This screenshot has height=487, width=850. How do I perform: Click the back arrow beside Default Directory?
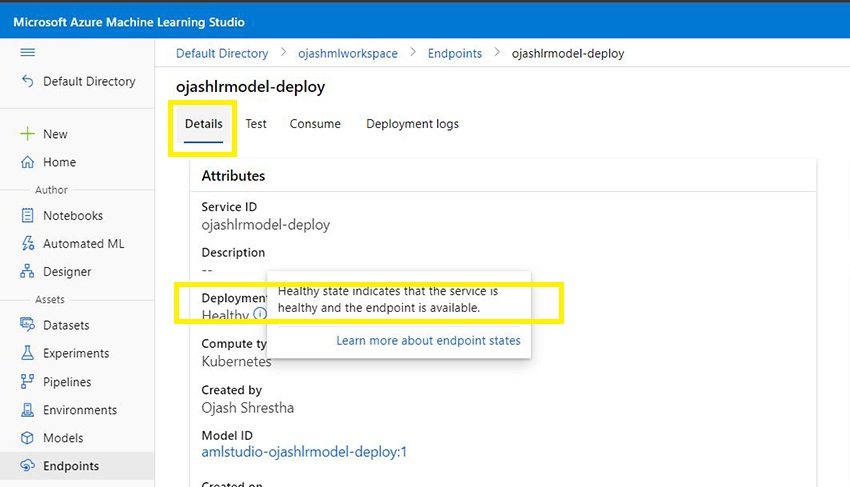[28, 82]
